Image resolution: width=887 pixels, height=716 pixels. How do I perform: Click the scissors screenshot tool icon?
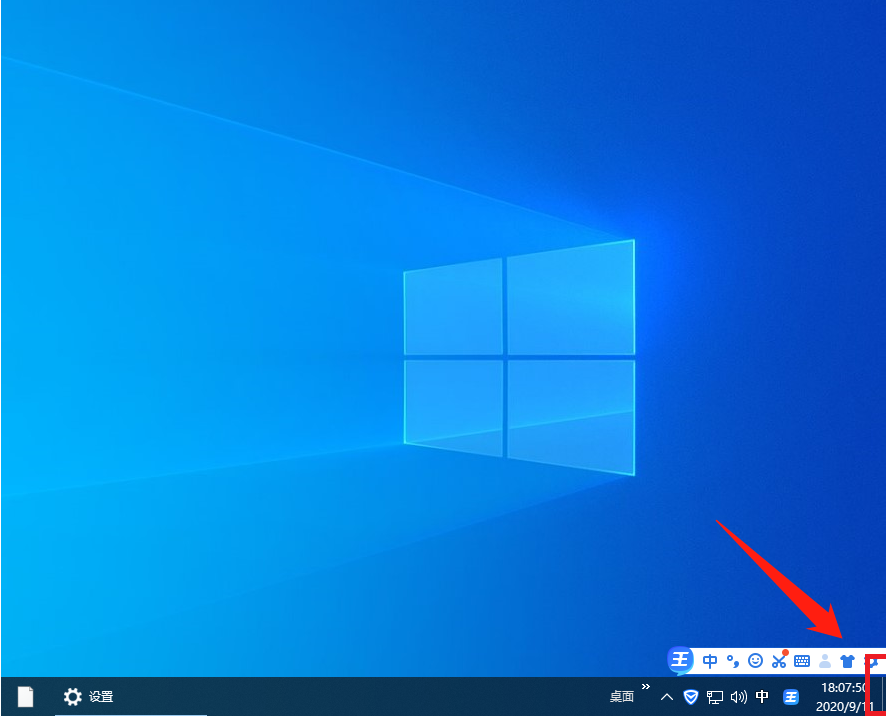tap(779, 661)
